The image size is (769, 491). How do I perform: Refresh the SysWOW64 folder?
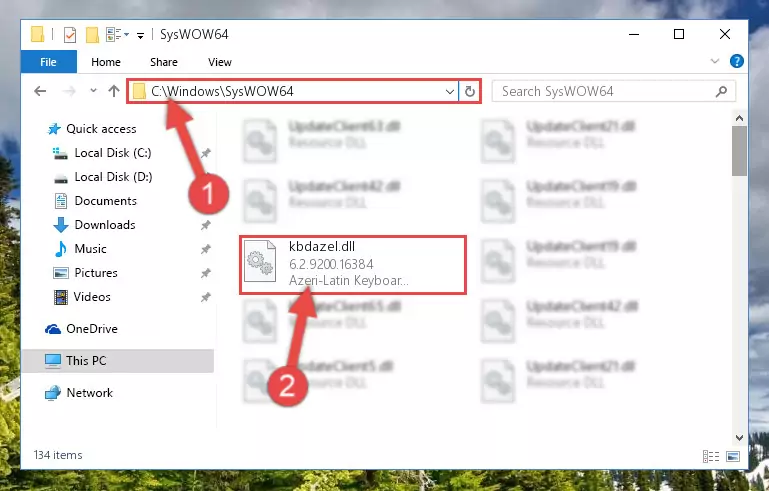pos(469,91)
